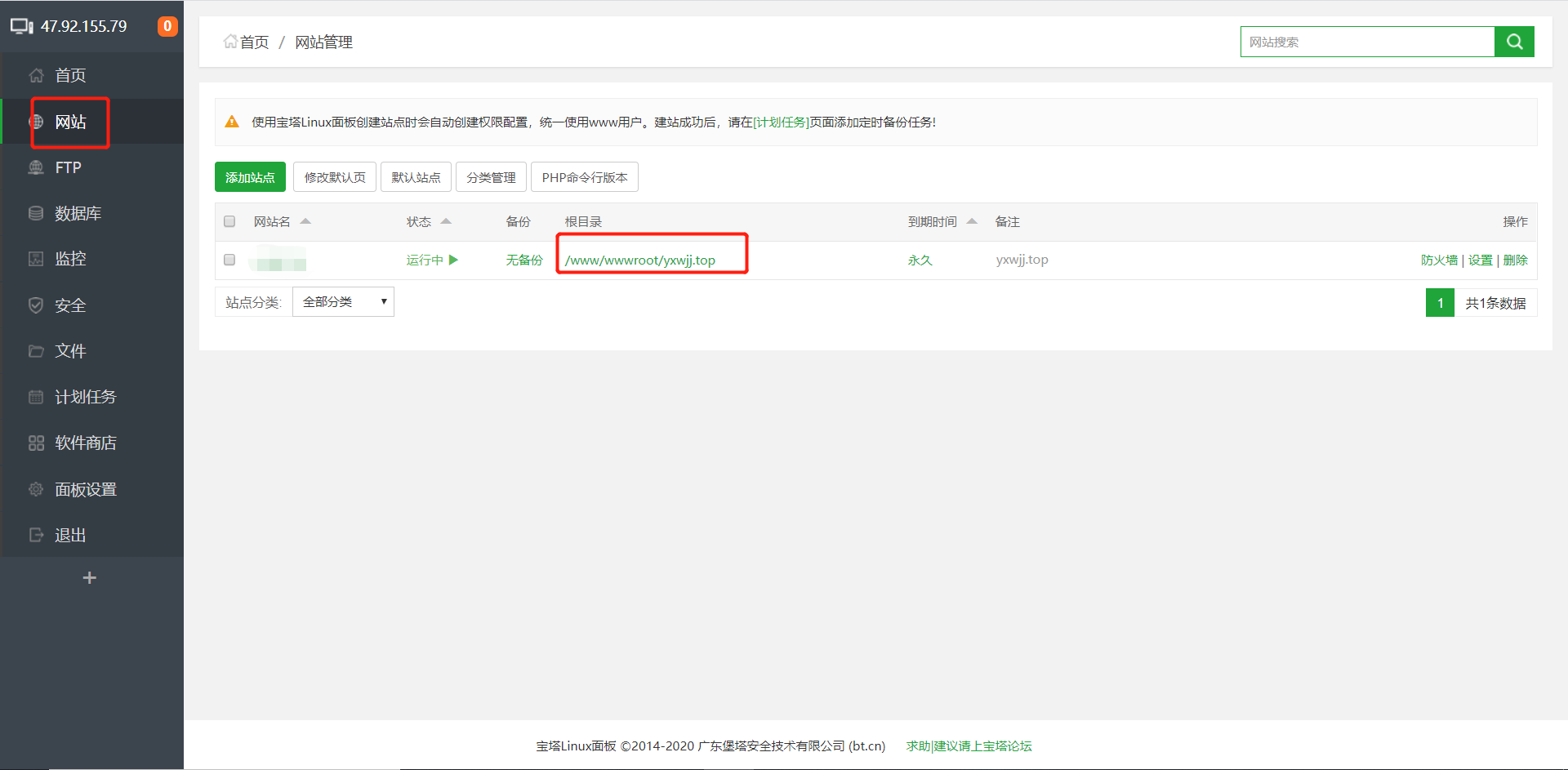Click the 修改默认页 button

pos(335,177)
